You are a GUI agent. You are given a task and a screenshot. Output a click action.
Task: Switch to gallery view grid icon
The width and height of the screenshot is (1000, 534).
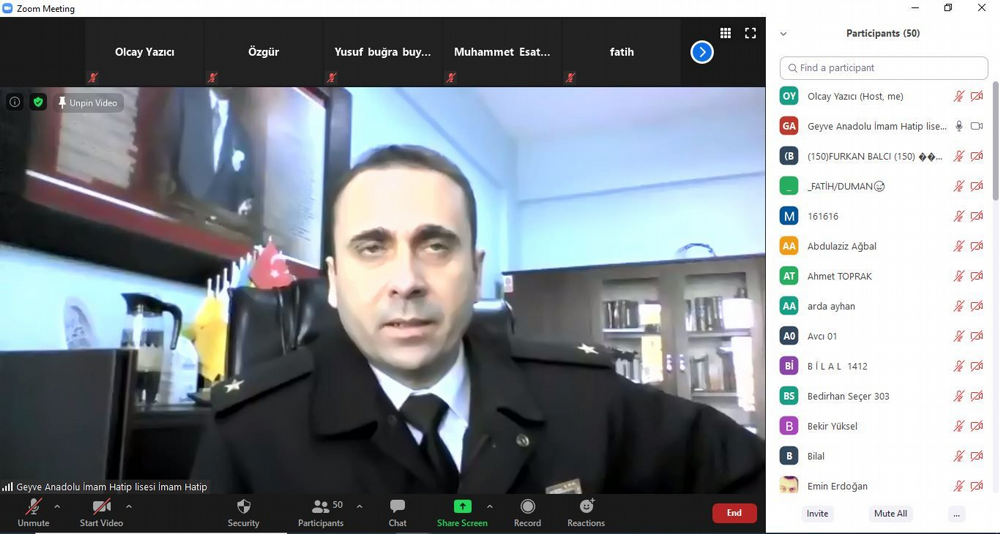(726, 33)
